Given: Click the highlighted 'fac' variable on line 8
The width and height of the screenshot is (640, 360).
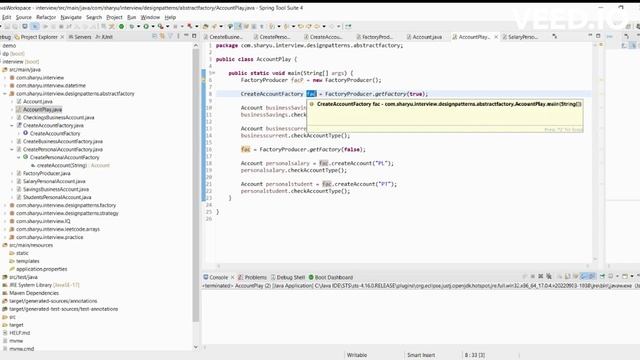Looking at the screenshot, I should (x=311, y=94).
